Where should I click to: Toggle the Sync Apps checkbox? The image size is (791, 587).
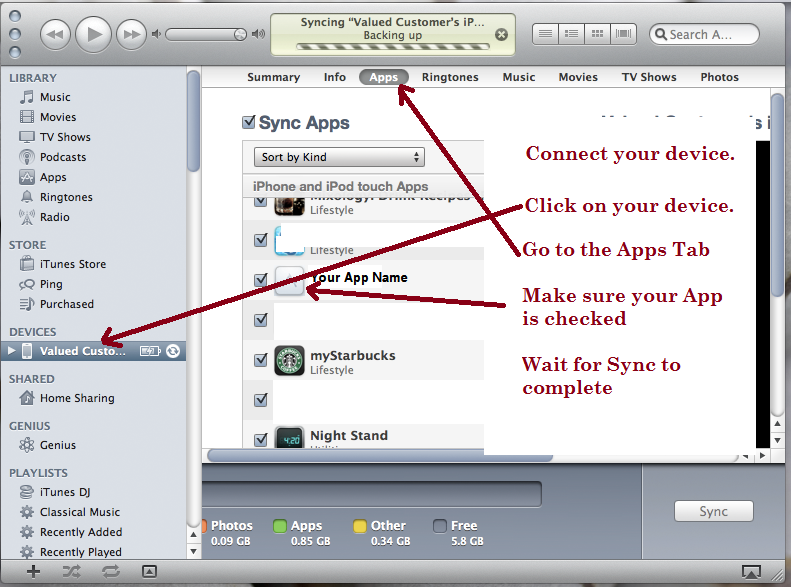click(x=249, y=122)
